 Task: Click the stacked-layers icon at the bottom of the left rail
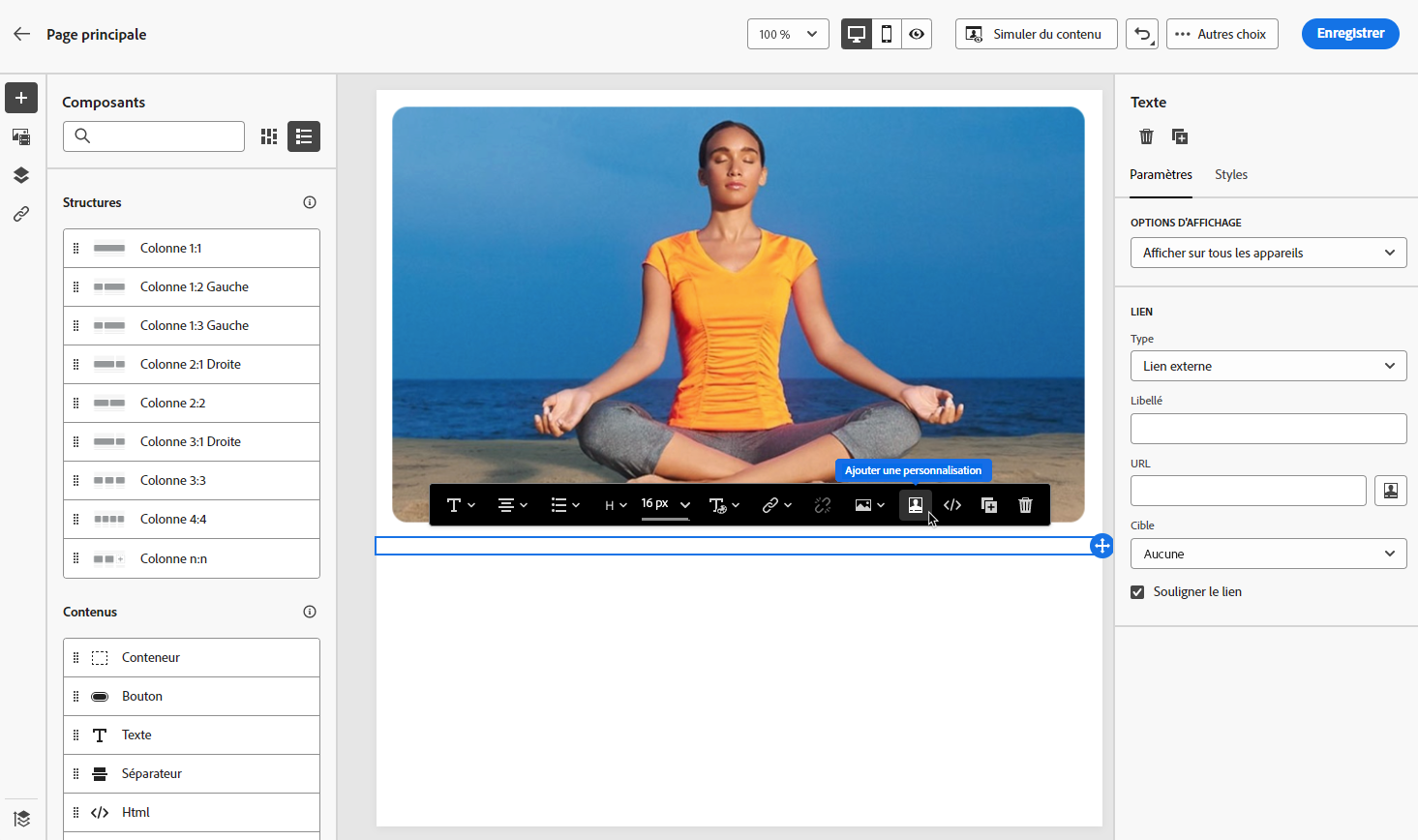(21, 819)
